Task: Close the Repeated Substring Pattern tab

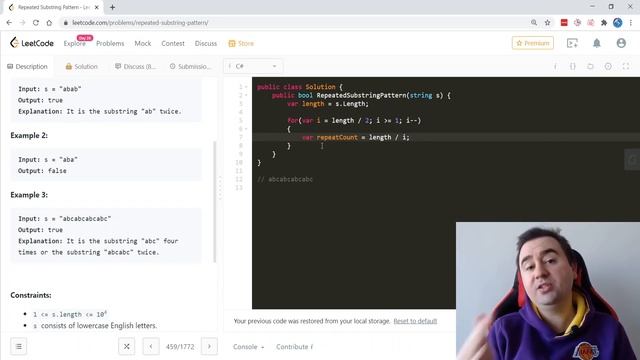Action: pos(97,7)
